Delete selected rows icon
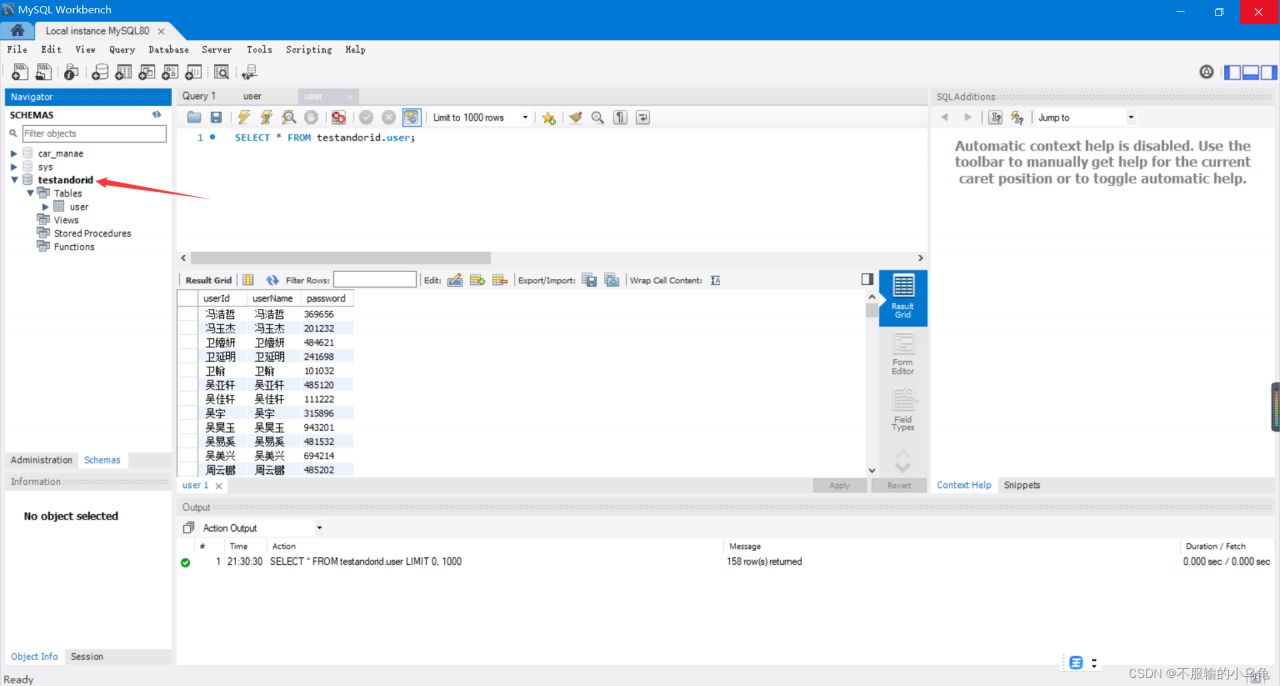 click(500, 281)
